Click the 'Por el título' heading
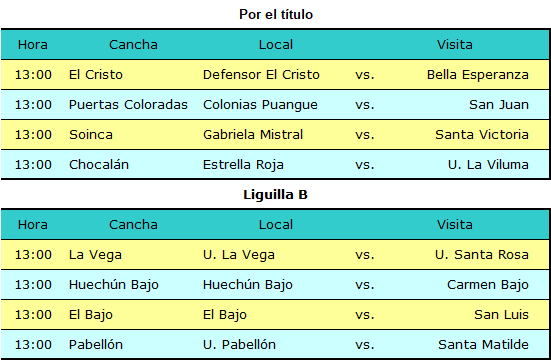This screenshot has width=551, height=360. (x=276, y=14)
